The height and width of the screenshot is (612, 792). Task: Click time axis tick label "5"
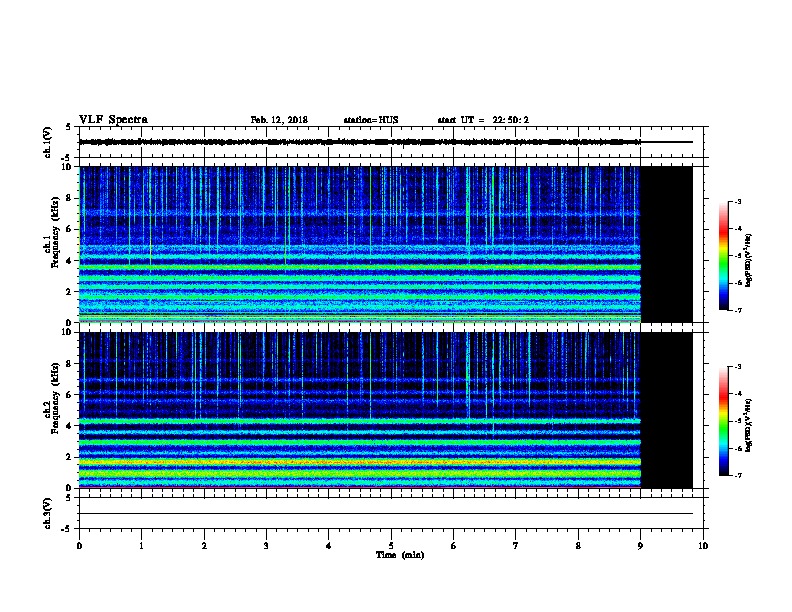391,545
